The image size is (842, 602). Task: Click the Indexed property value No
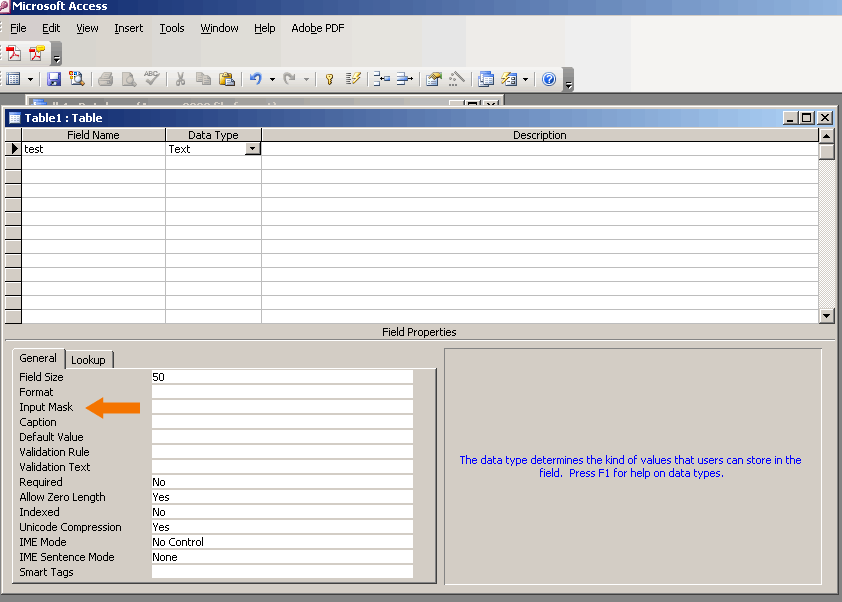pos(282,512)
